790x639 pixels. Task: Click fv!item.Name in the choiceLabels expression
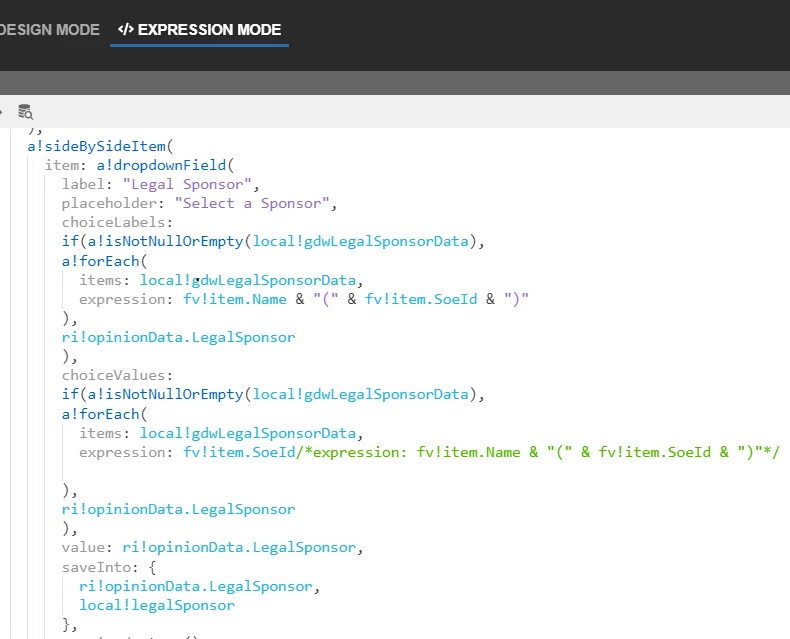point(235,299)
